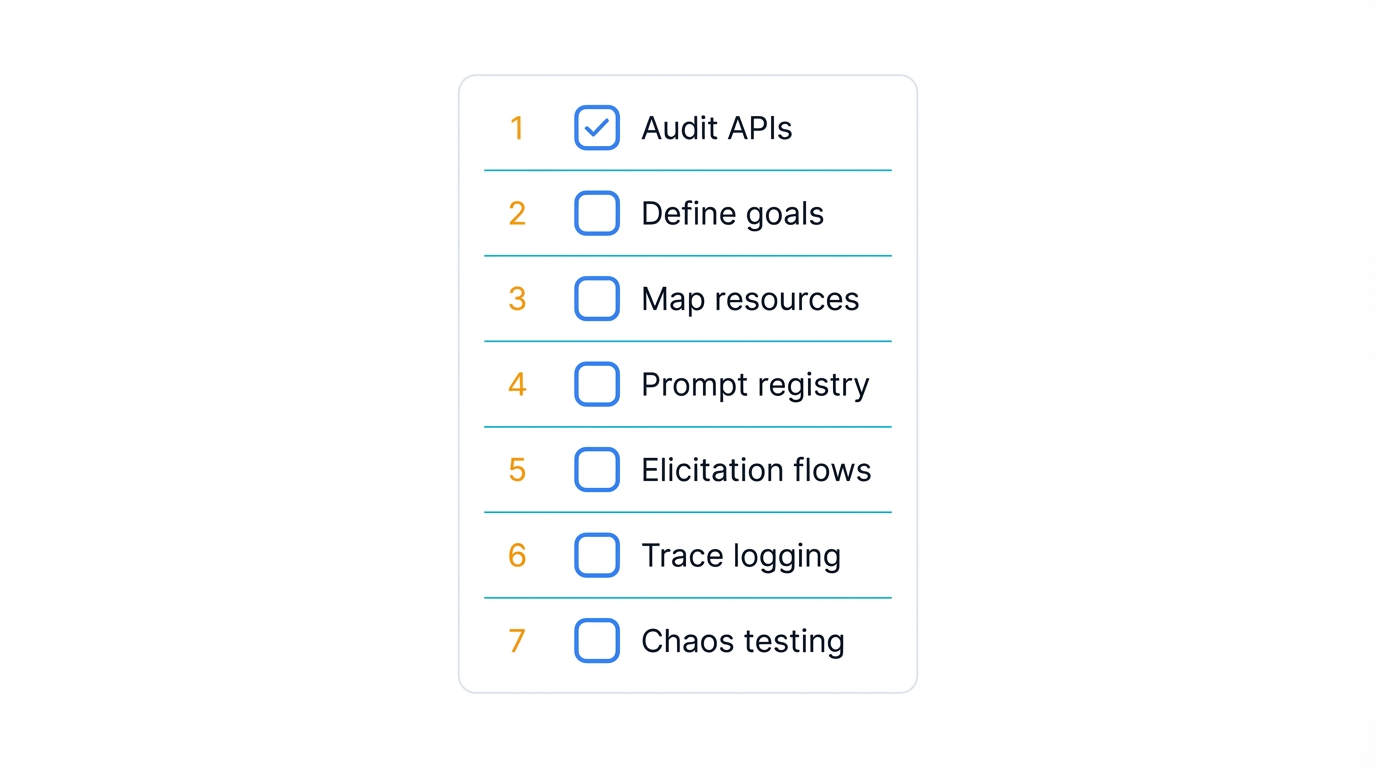Check the Chaos testing checkbox

pyautogui.click(x=597, y=641)
